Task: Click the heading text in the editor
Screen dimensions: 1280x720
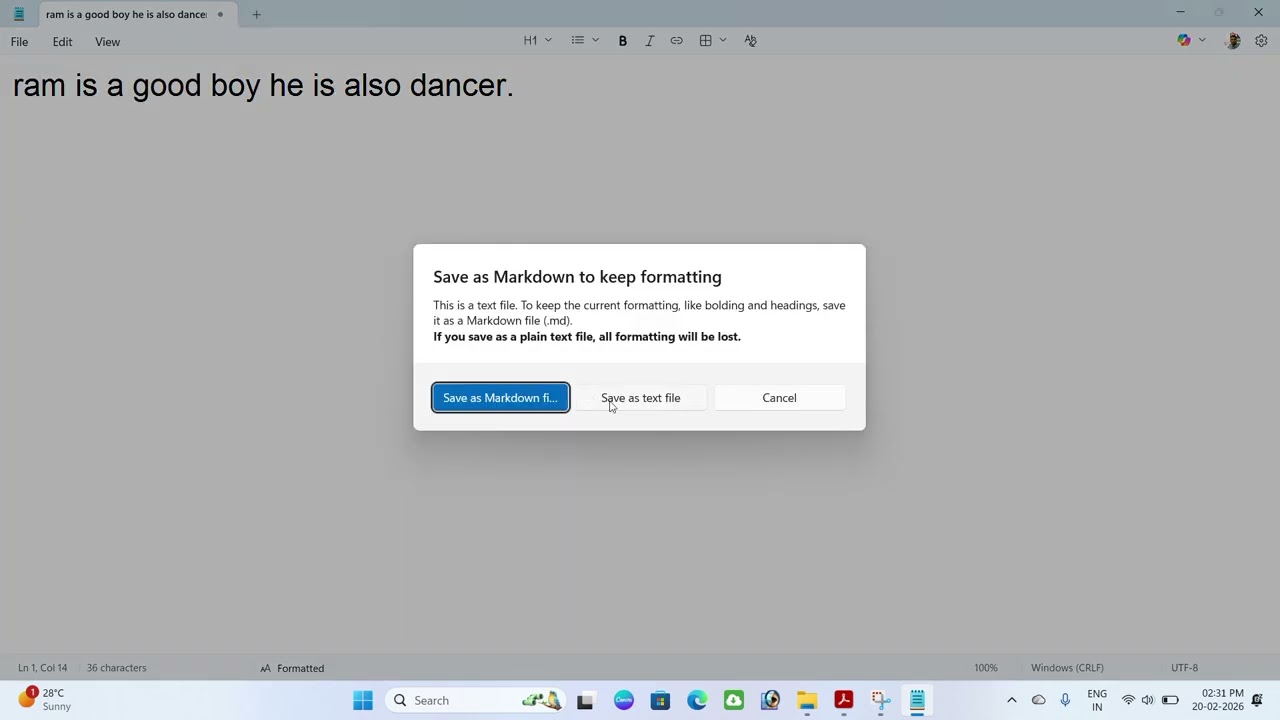Action: click(x=263, y=85)
